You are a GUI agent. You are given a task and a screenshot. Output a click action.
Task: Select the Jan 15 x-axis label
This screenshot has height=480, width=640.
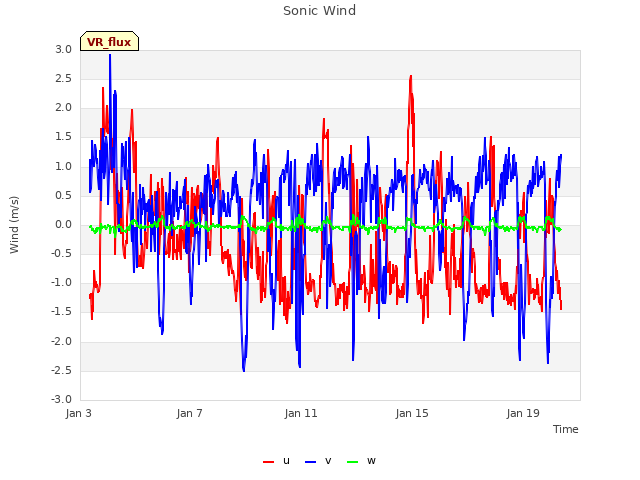(x=412, y=413)
